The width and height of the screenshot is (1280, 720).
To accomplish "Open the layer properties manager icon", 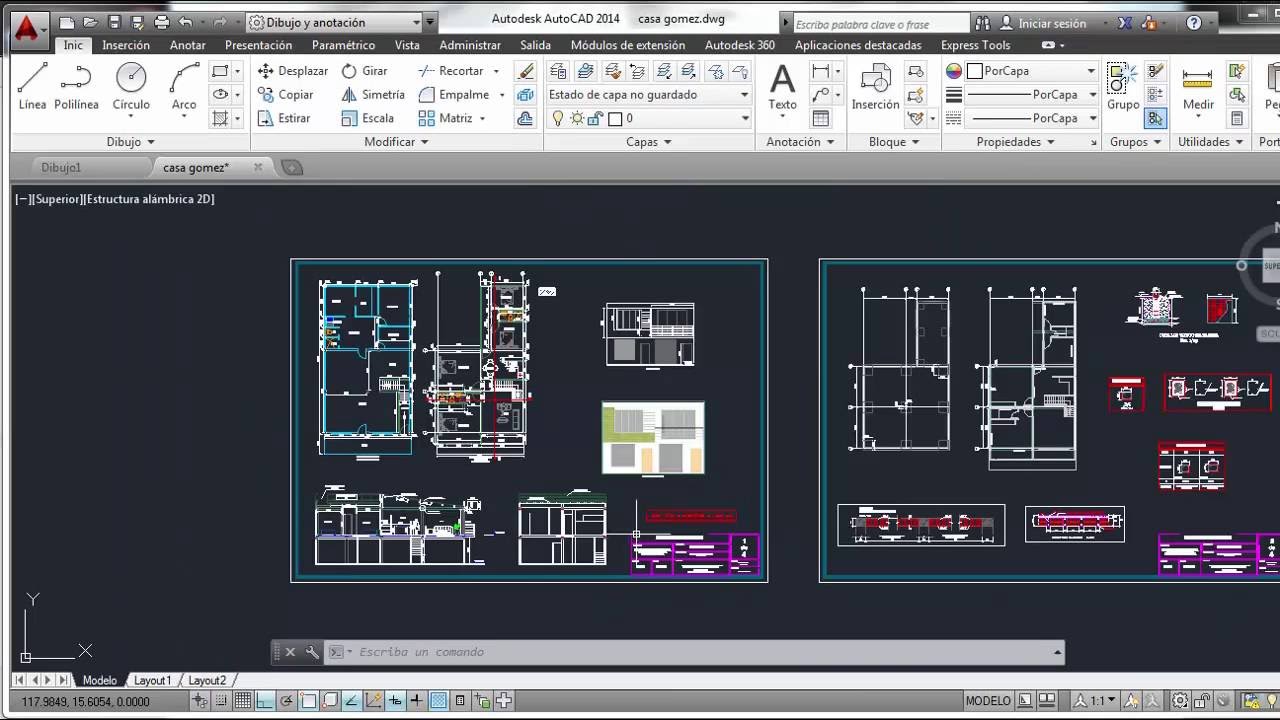I will [558, 71].
